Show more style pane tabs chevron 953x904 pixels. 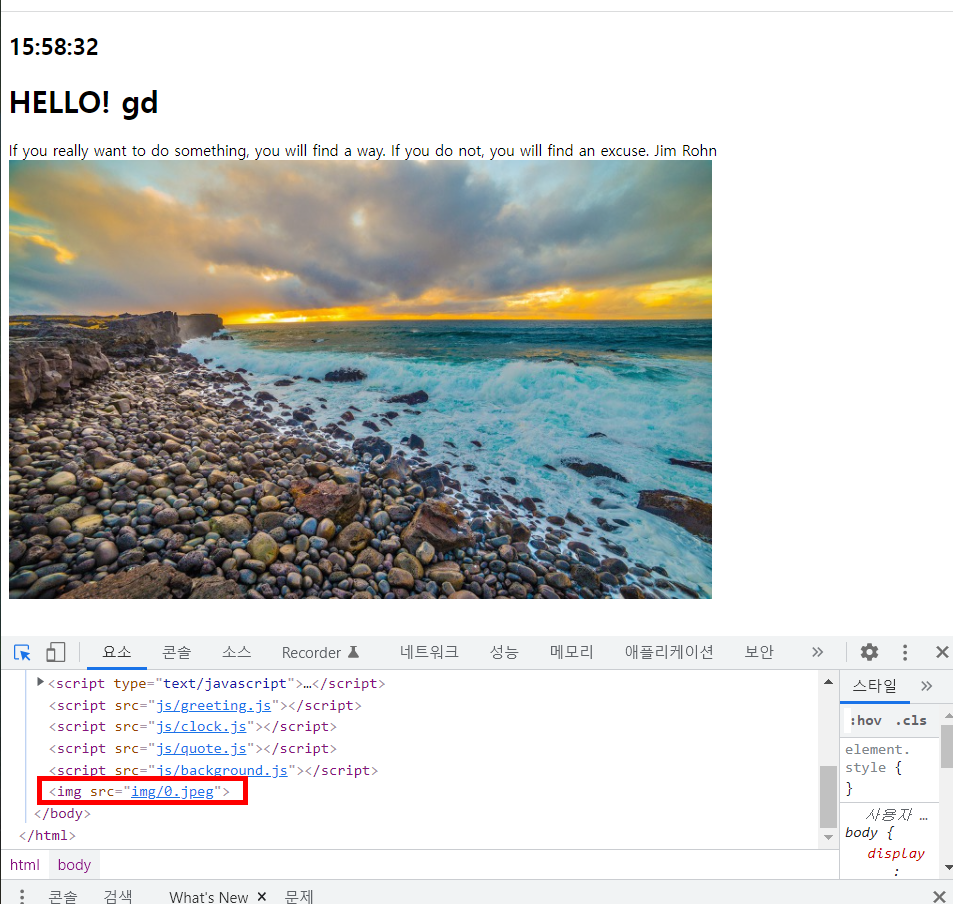coord(926,686)
